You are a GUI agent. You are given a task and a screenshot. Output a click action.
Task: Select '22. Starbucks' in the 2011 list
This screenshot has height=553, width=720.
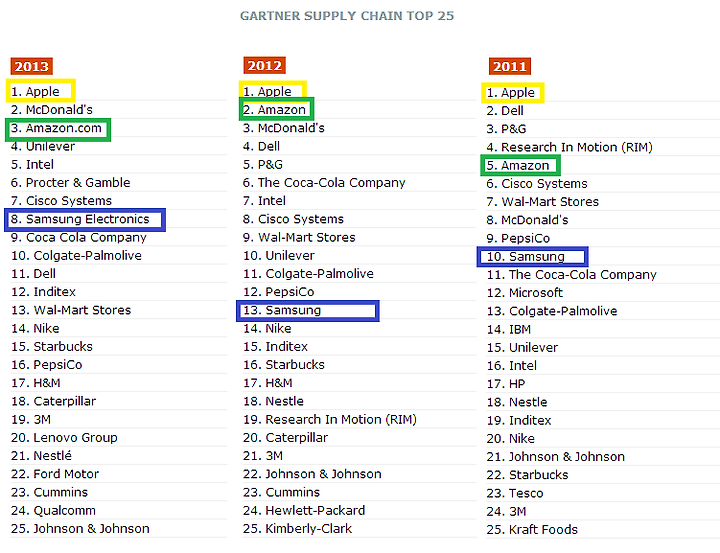[x=528, y=475]
